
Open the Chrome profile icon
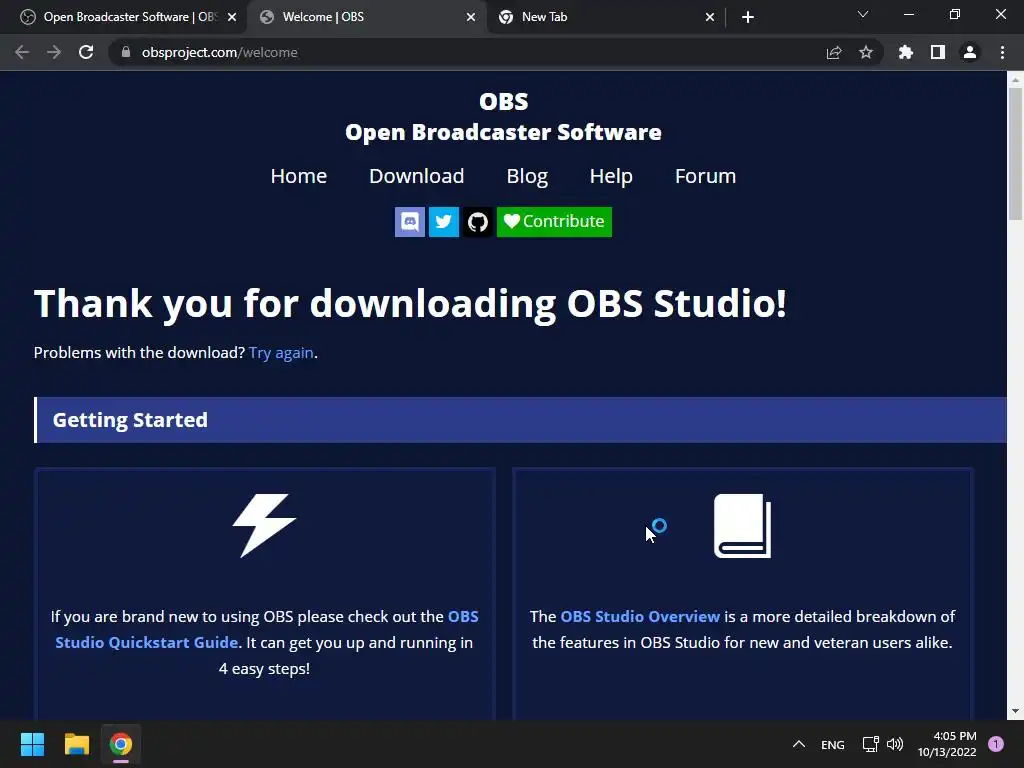970,52
